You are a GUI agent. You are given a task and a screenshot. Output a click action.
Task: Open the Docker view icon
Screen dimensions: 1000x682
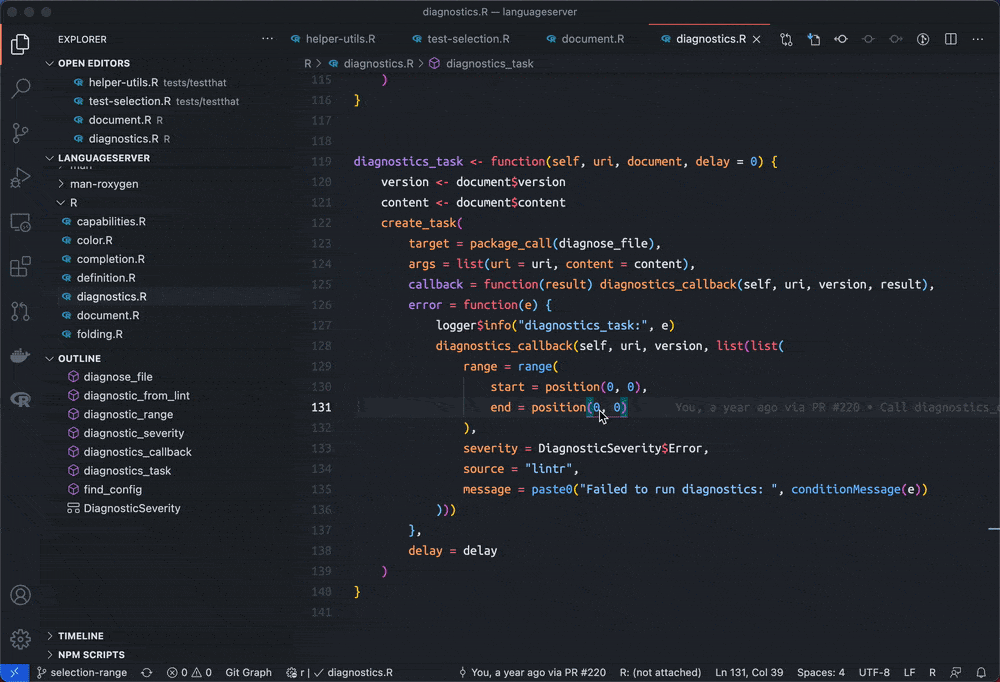(x=20, y=355)
